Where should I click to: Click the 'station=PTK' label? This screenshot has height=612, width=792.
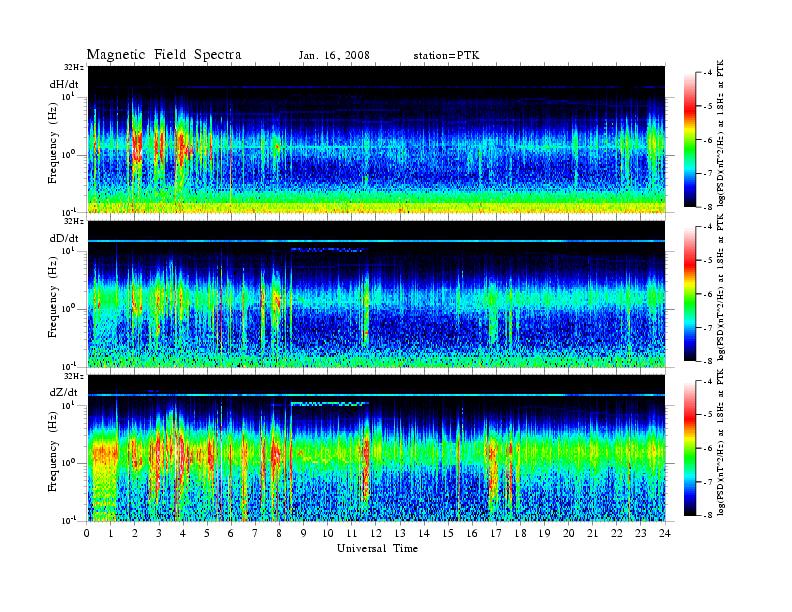tap(446, 56)
